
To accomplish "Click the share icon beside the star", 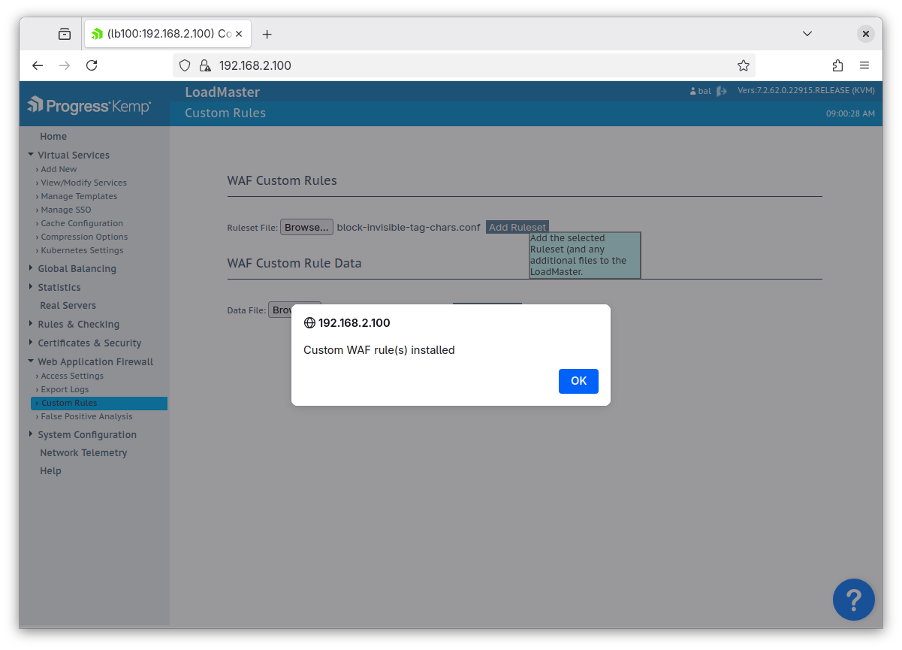I will [838, 64].
